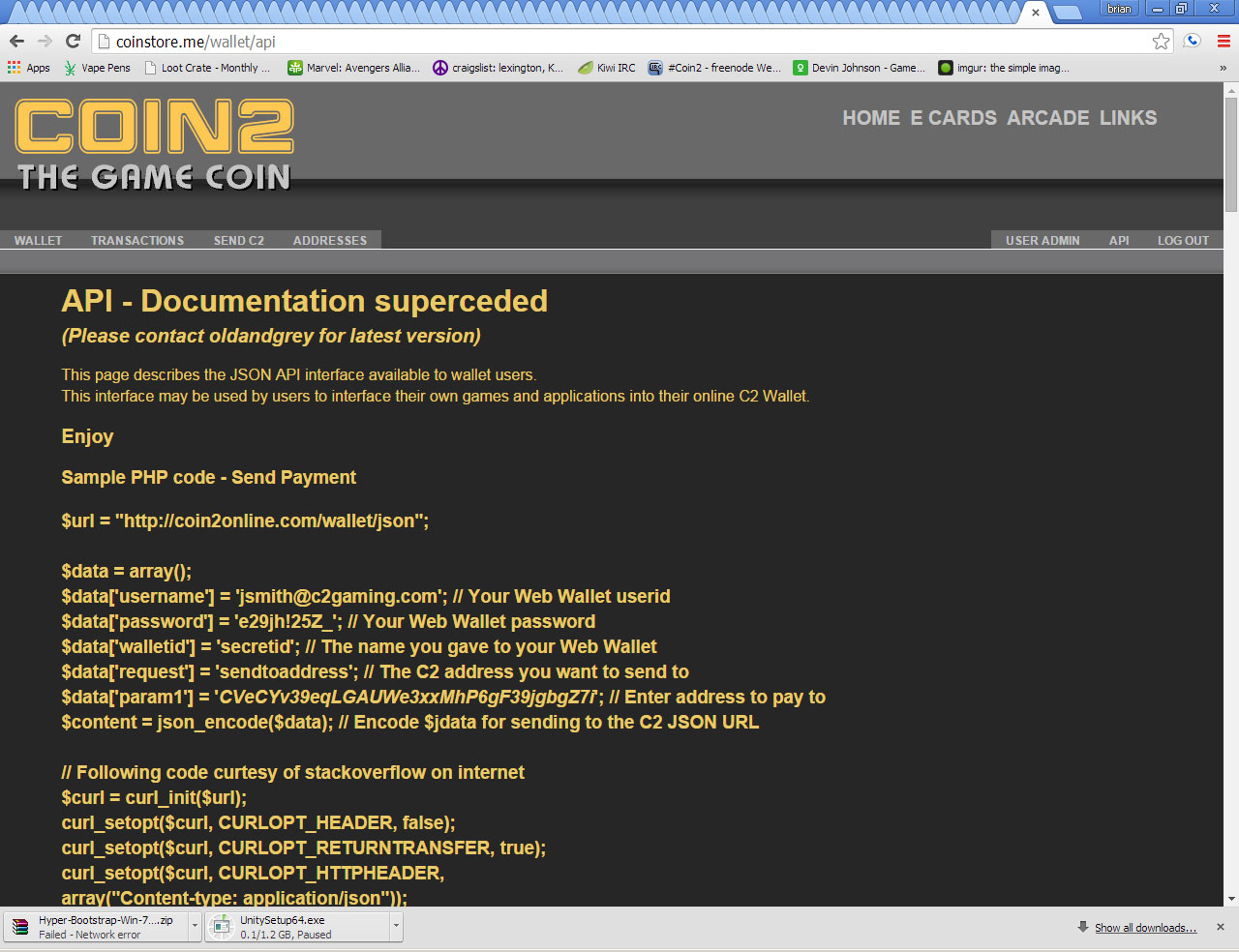This screenshot has width=1239, height=952.
Task: Click the scrollbar down arrow
Action: (x=1231, y=899)
